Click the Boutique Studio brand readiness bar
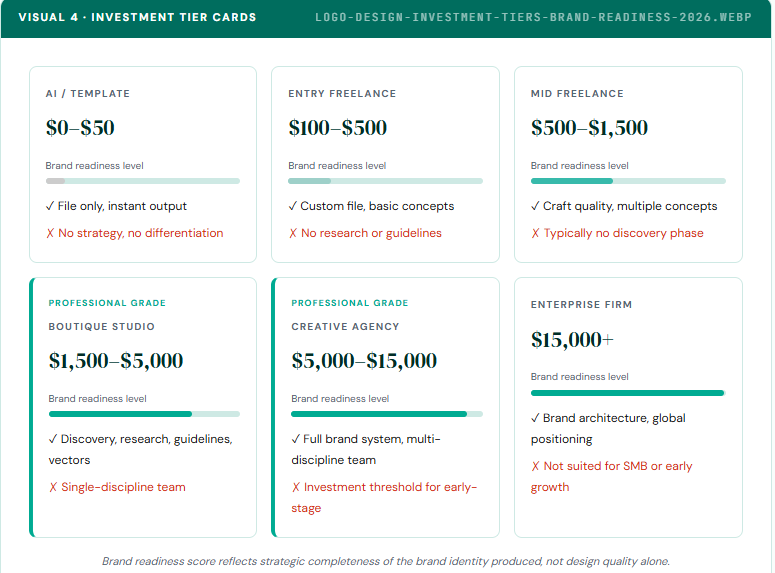The image size is (775, 573). tap(144, 414)
